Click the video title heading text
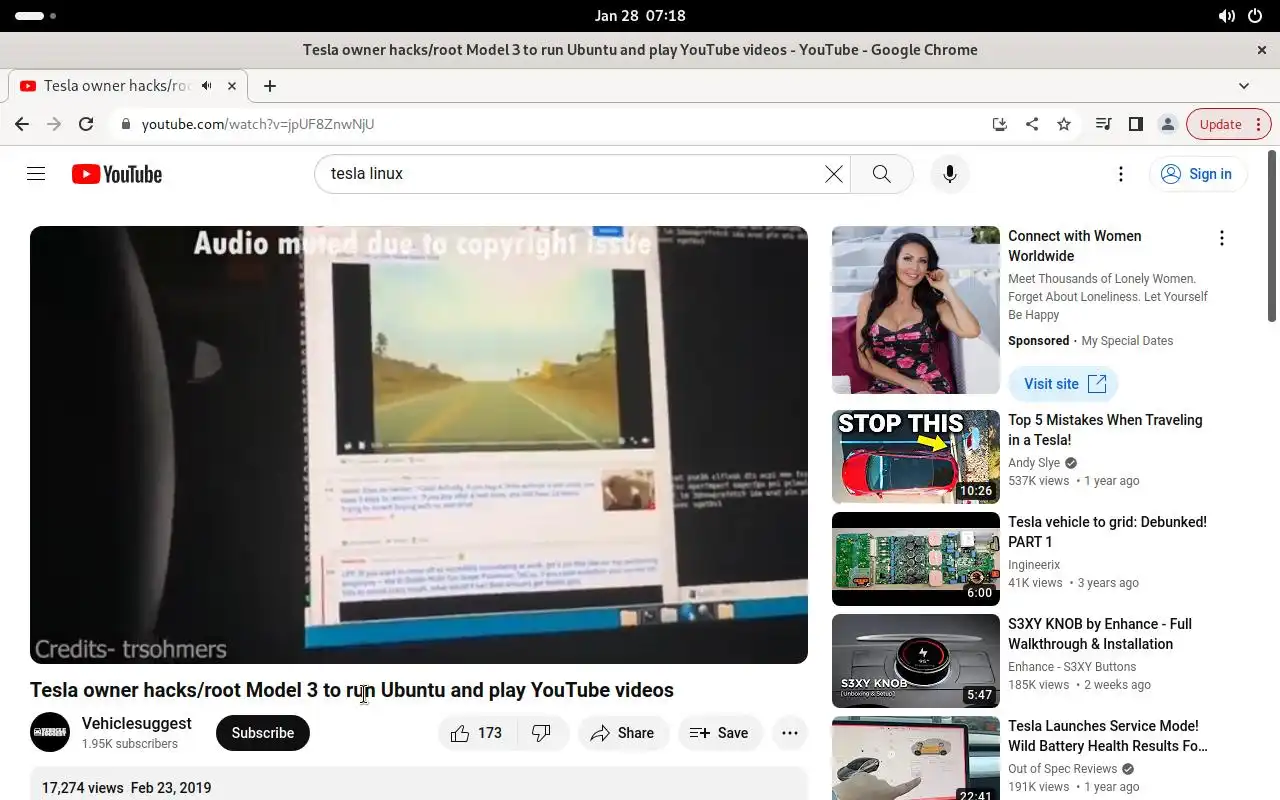 click(x=352, y=690)
